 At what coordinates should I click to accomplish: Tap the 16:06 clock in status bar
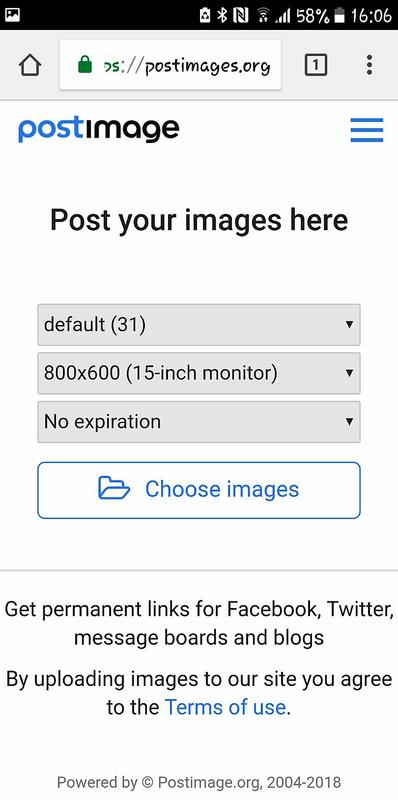click(x=371, y=15)
